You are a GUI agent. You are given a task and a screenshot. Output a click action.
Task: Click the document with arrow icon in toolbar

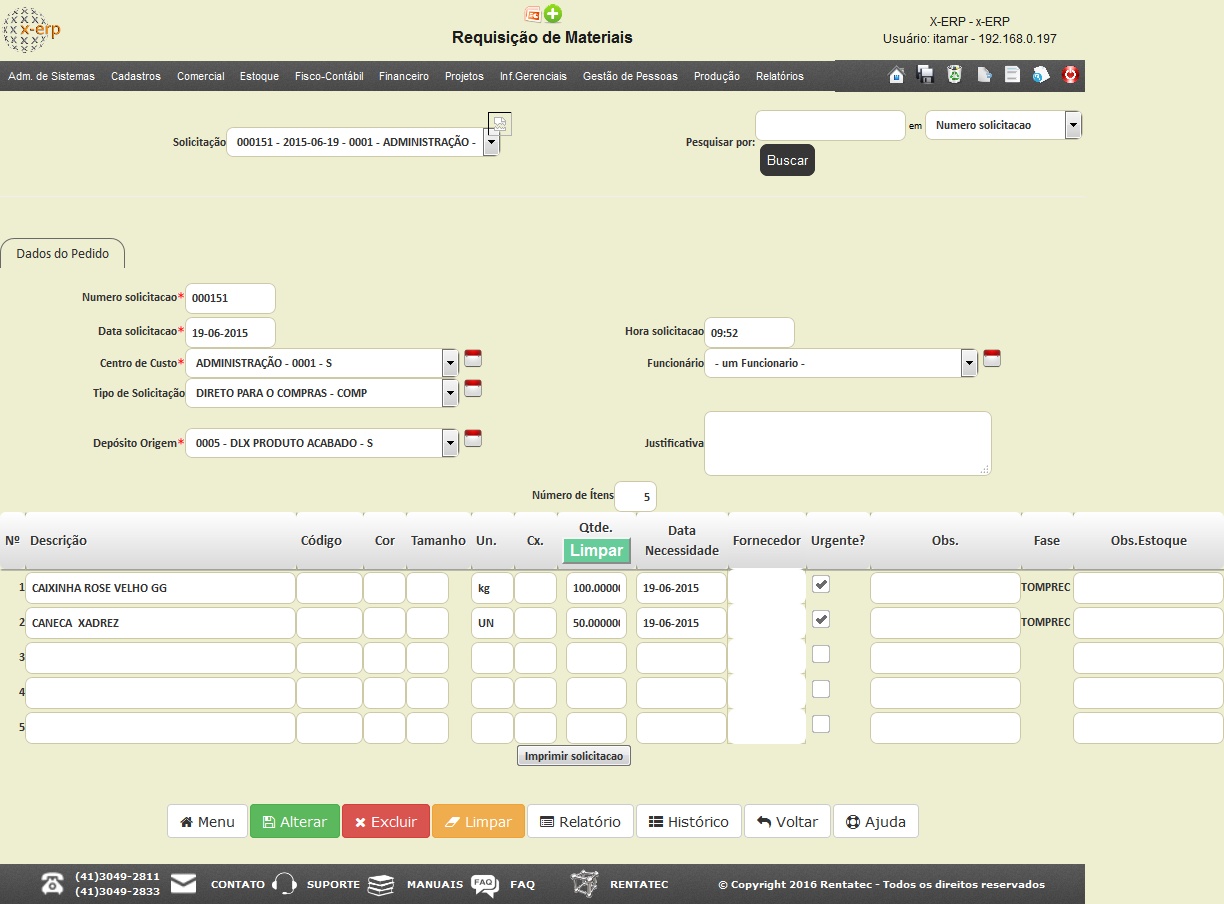tap(984, 75)
